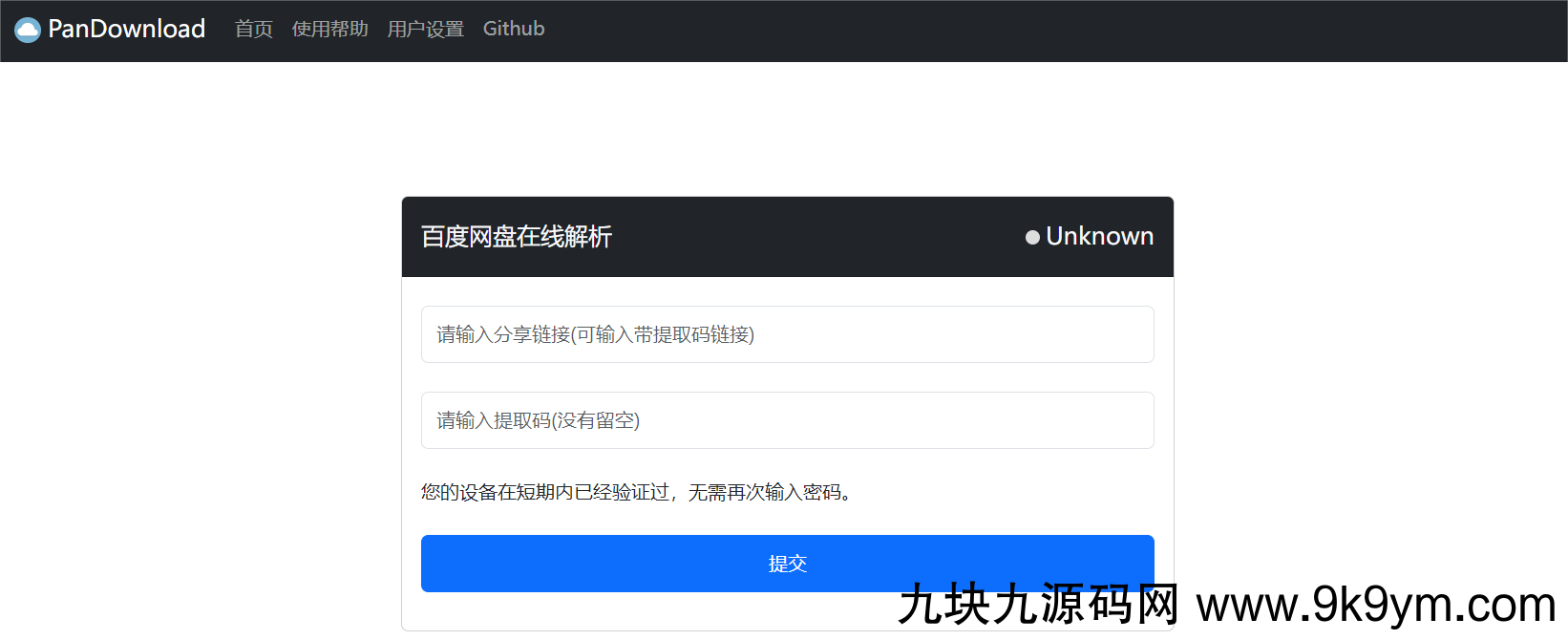
Task: Open the 用户设置 nav link
Action: coord(426,29)
